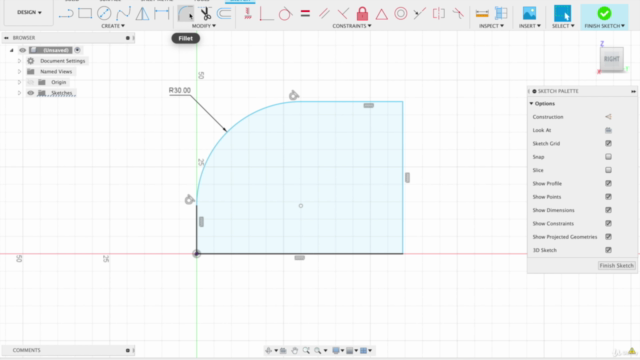Expand the Sketches tree node

point(19,93)
